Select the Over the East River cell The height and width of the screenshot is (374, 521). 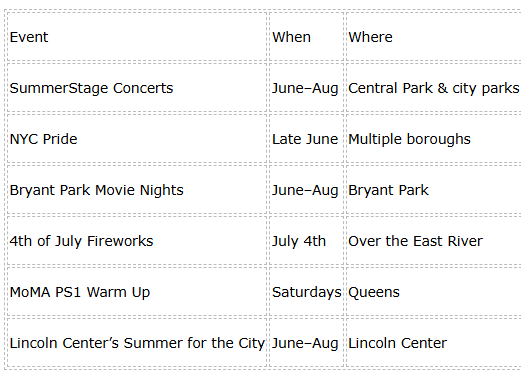coord(434,241)
